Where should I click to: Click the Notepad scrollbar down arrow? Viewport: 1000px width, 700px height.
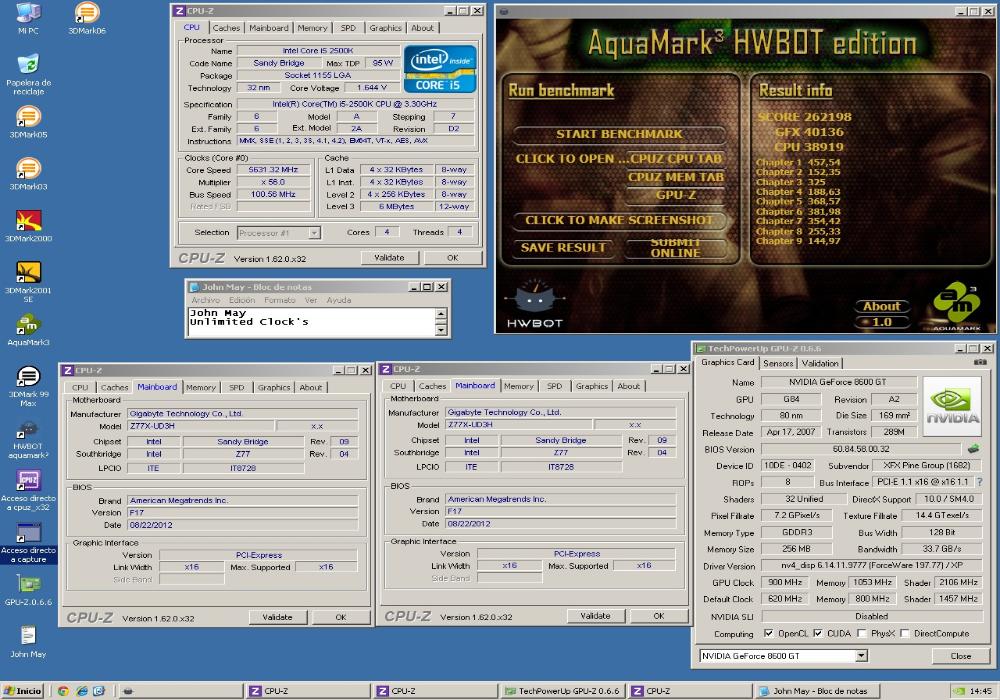coord(441,330)
